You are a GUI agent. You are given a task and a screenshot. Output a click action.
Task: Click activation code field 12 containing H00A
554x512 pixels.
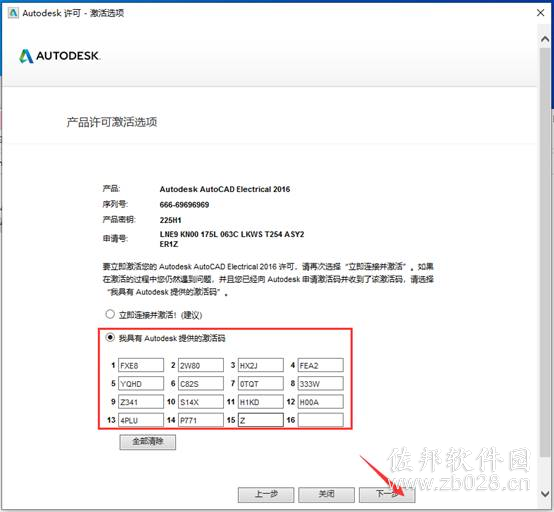click(320, 402)
